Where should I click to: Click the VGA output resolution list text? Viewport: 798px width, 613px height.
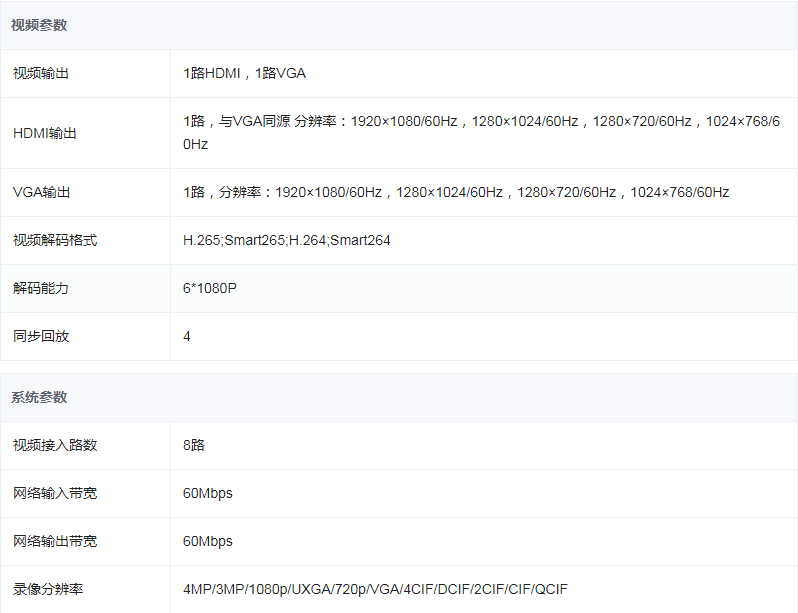pos(456,192)
